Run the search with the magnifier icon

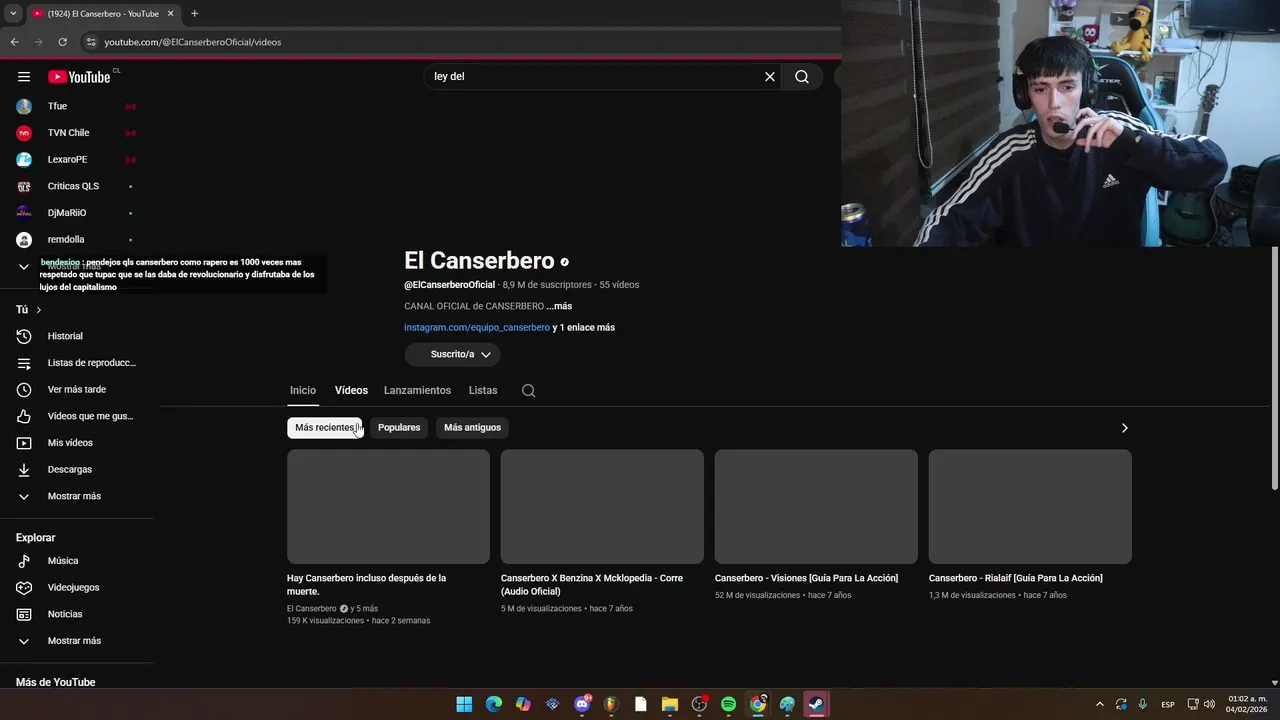pos(802,77)
